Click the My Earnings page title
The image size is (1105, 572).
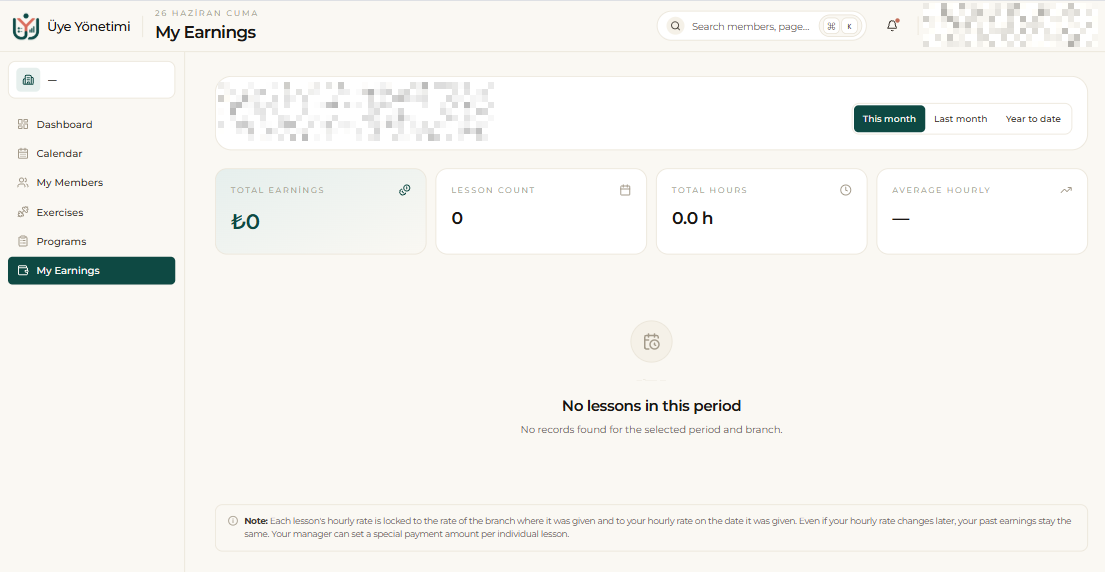click(206, 32)
